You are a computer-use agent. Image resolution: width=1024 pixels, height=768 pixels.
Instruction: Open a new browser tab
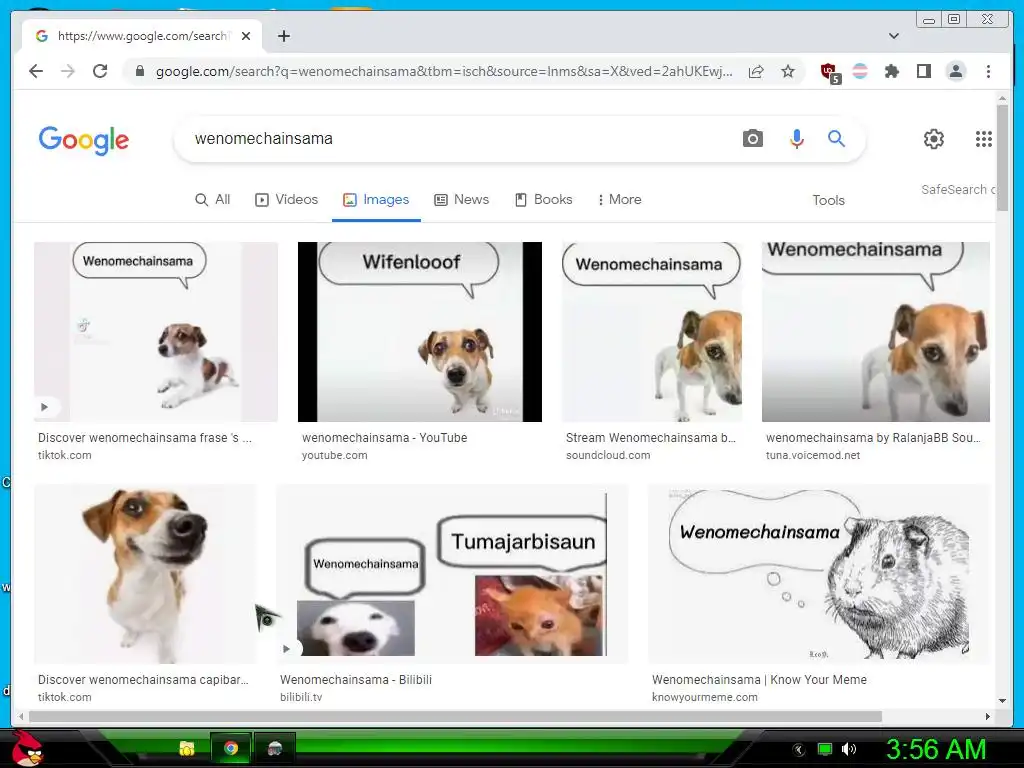click(x=283, y=36)
